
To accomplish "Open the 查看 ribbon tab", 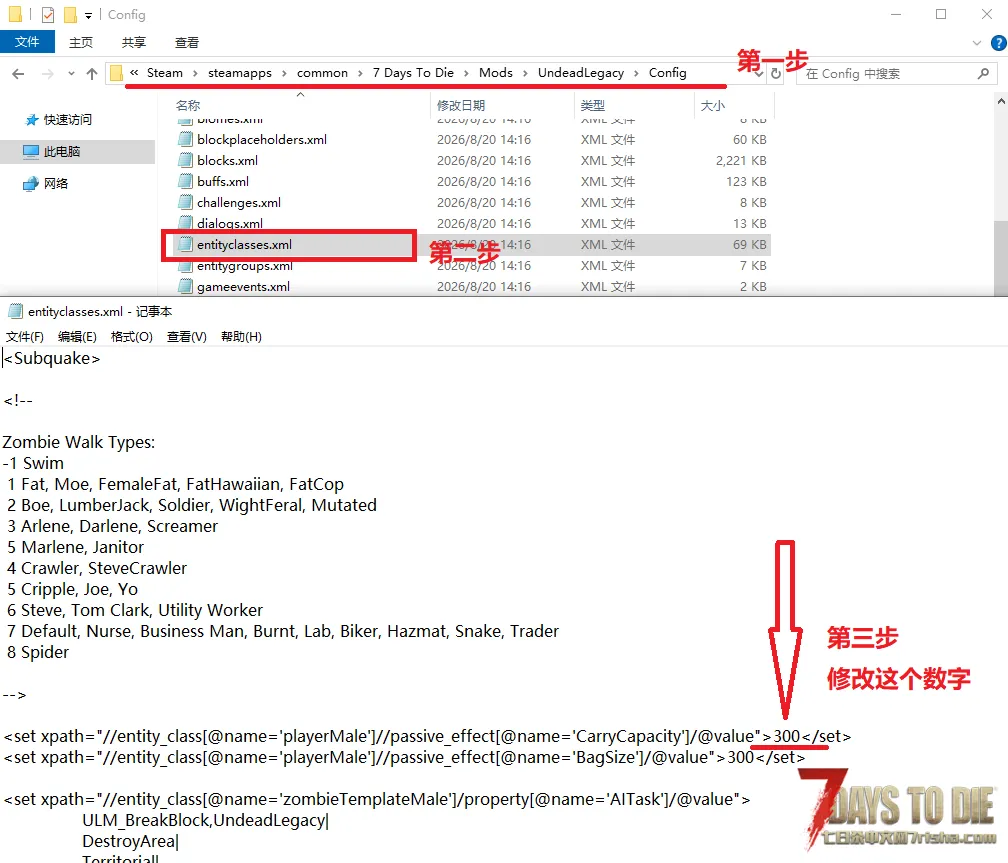I will pos(186,42).
